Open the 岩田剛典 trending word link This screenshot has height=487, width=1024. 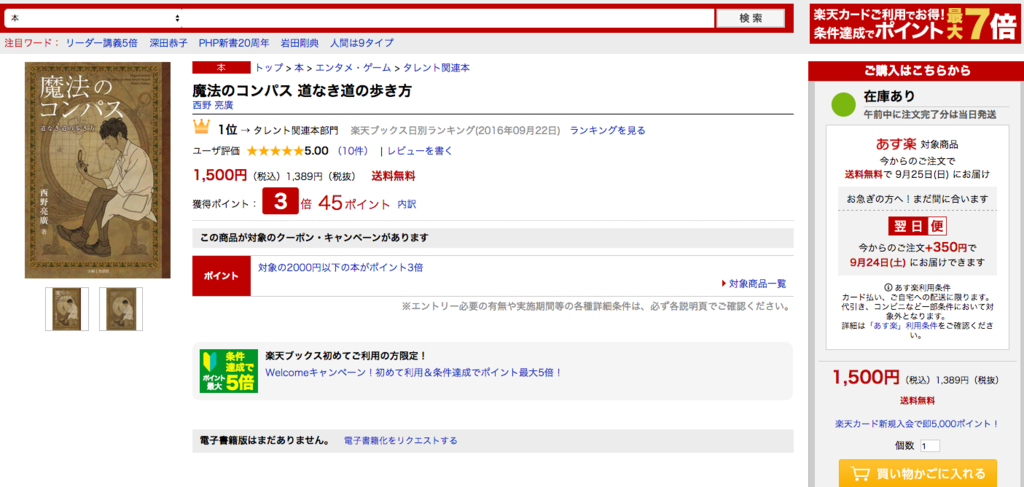pos(300,43)
